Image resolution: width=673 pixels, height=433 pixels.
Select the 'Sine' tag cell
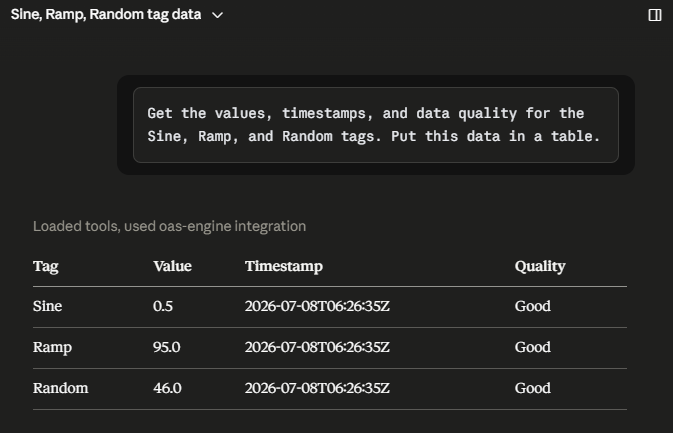point(48,306)
